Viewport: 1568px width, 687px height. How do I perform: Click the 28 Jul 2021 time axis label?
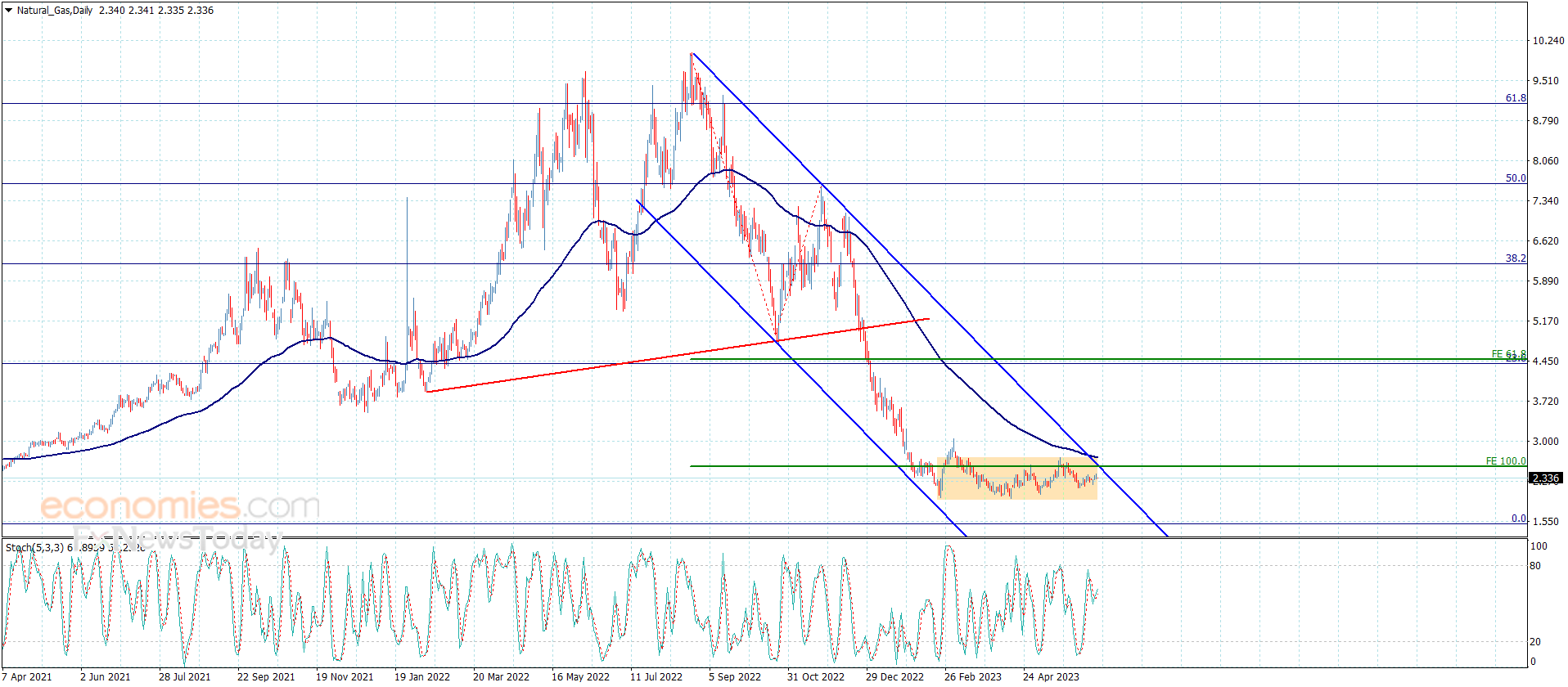pyautogui.click(x=185, y=676)
